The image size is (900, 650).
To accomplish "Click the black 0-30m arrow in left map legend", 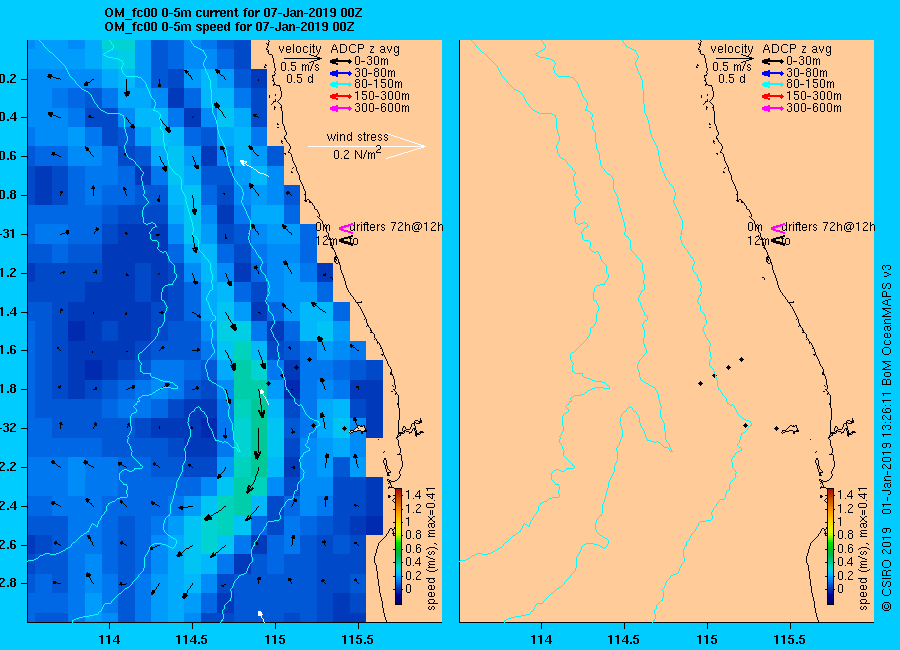I will tap(341, 61).
